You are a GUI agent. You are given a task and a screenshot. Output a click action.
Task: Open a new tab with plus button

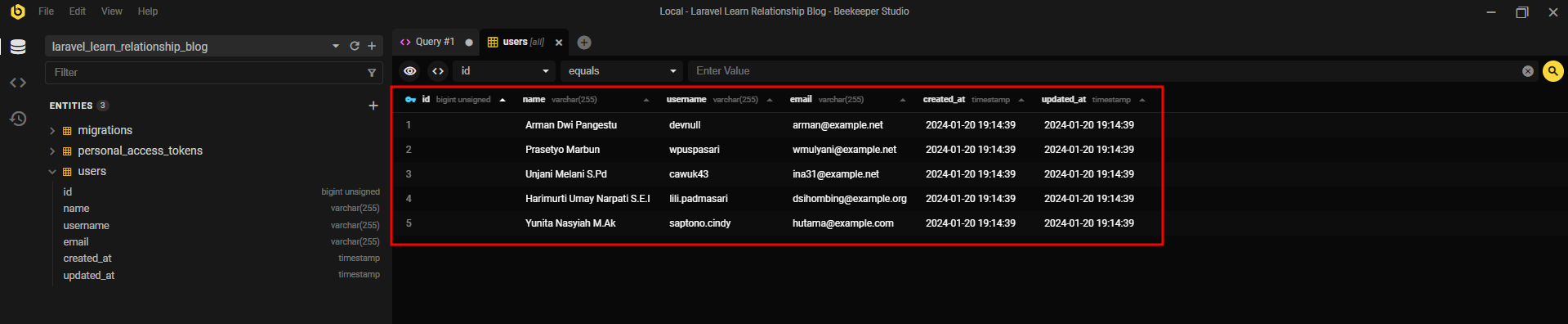584,43
